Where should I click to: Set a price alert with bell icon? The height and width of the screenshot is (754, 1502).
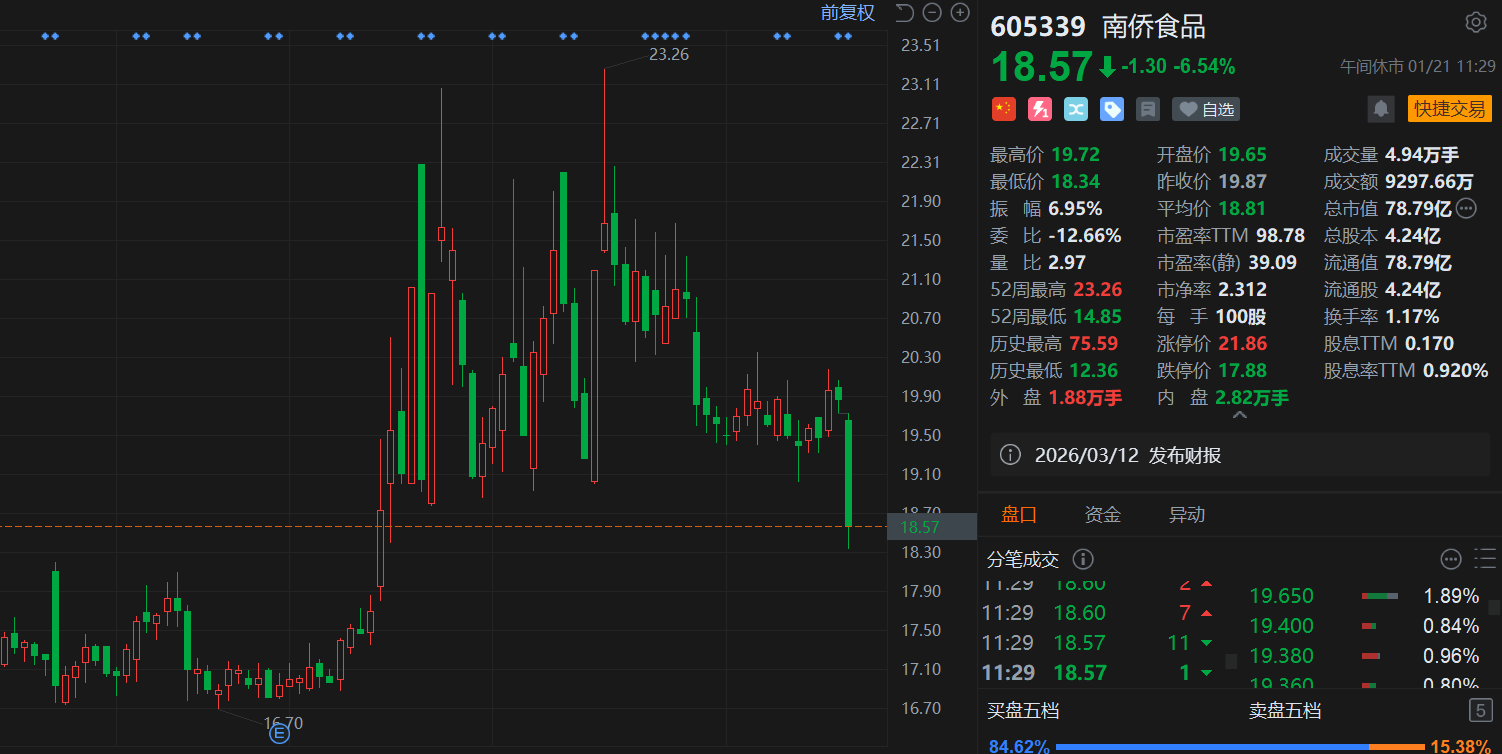pos(1381,109)
